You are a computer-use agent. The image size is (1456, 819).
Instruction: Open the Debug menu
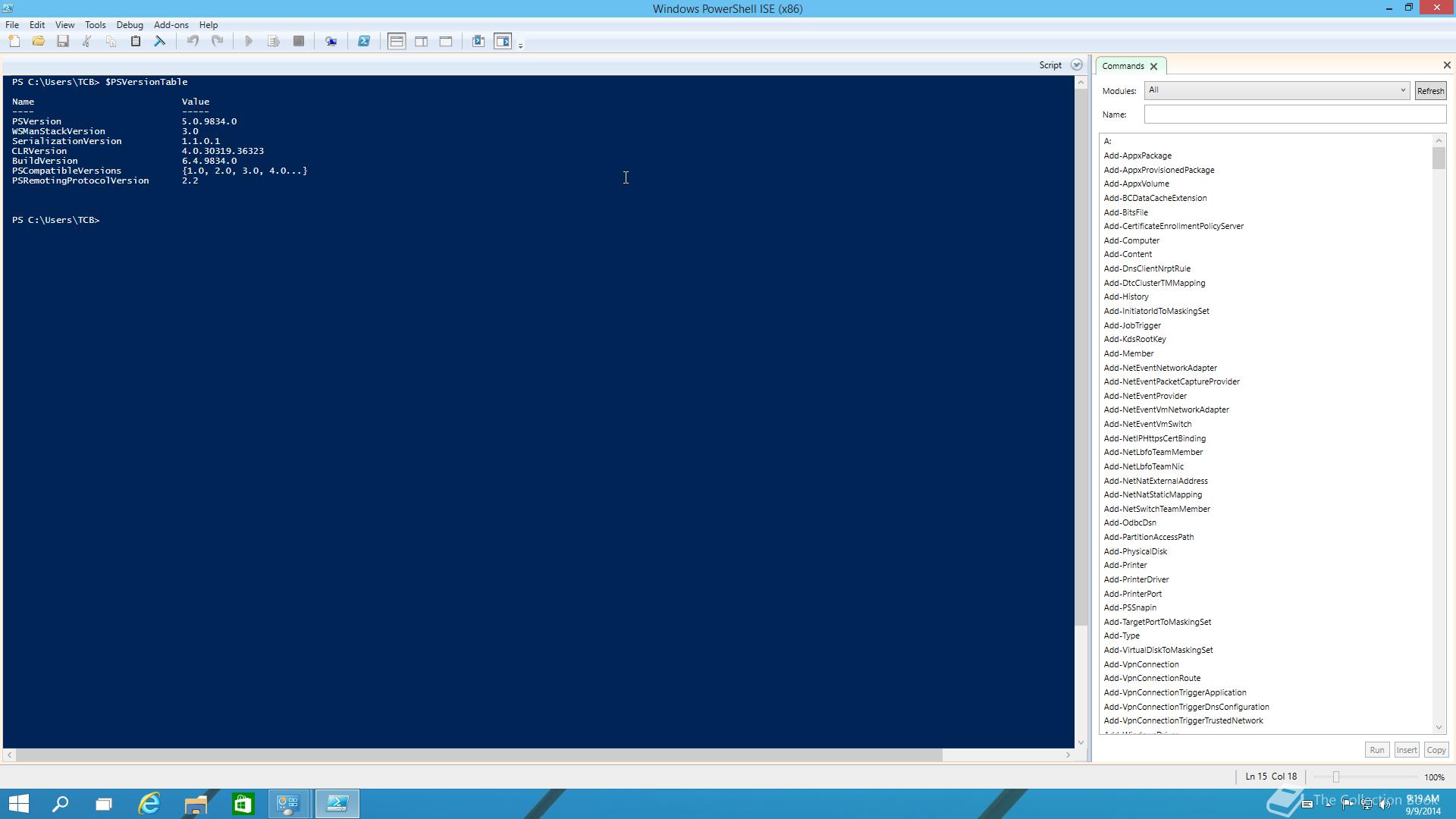tap(130, 25)
